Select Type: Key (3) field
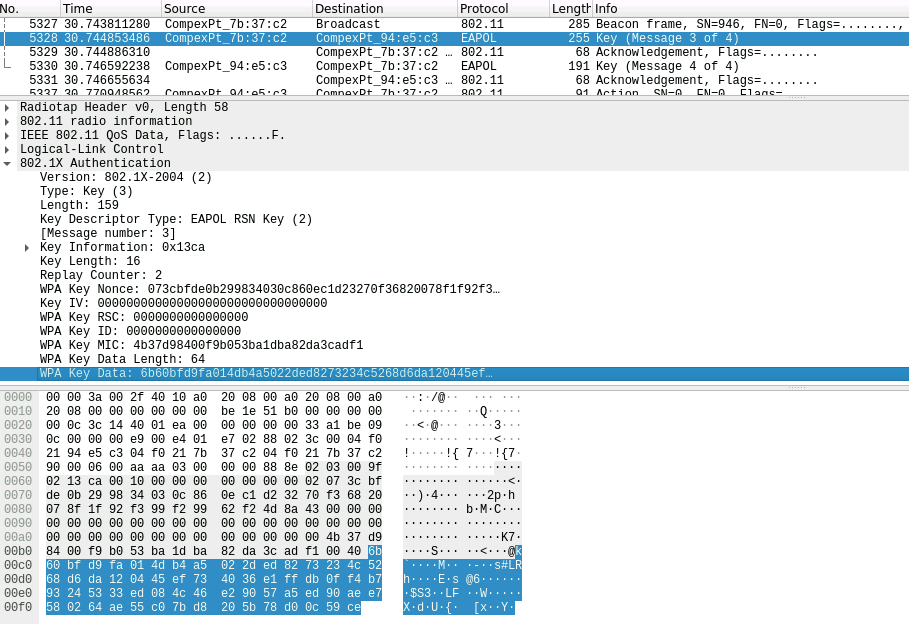 pos(86,191)
